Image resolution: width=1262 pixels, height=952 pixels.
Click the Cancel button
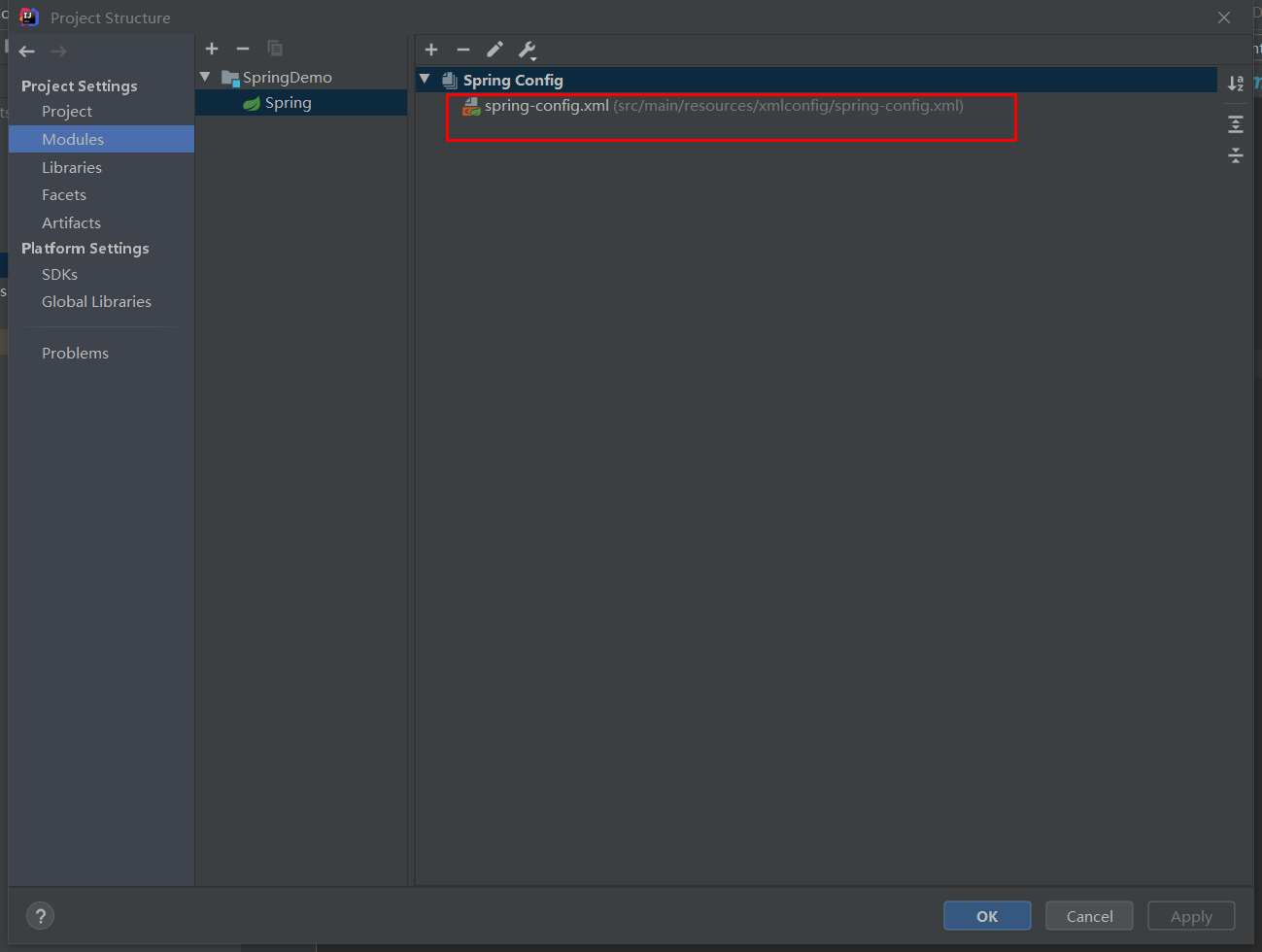(x=1089, y=916)
